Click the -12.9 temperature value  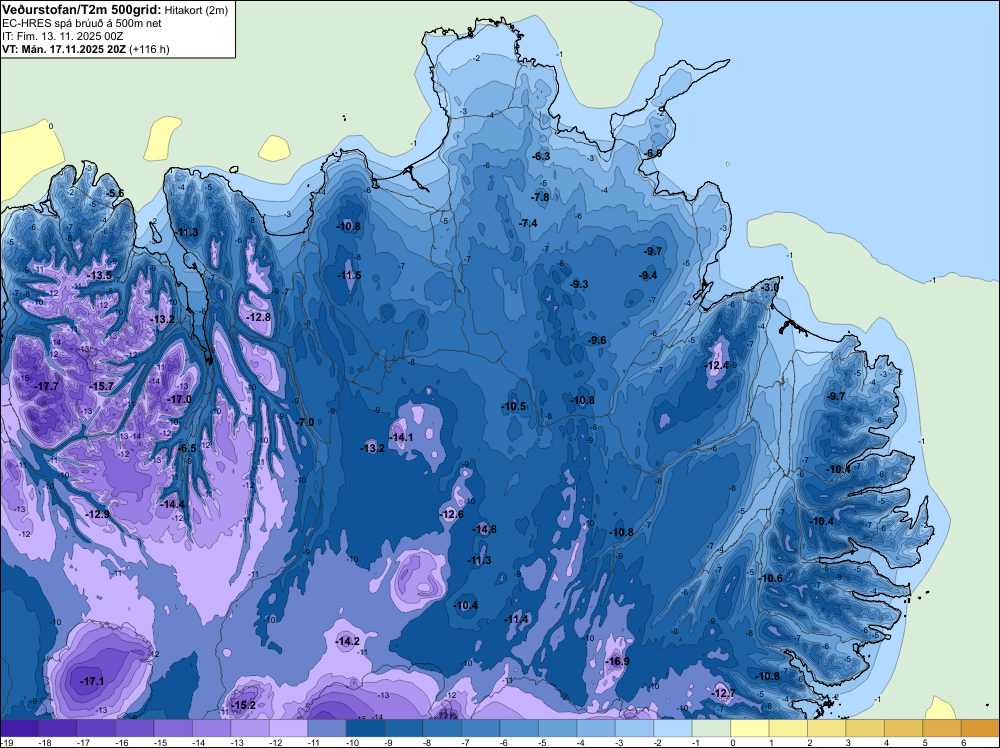(98, 514)
